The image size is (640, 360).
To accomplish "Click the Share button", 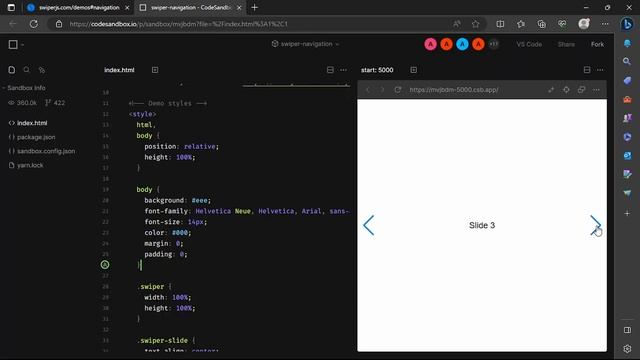I will coord(566,44).
